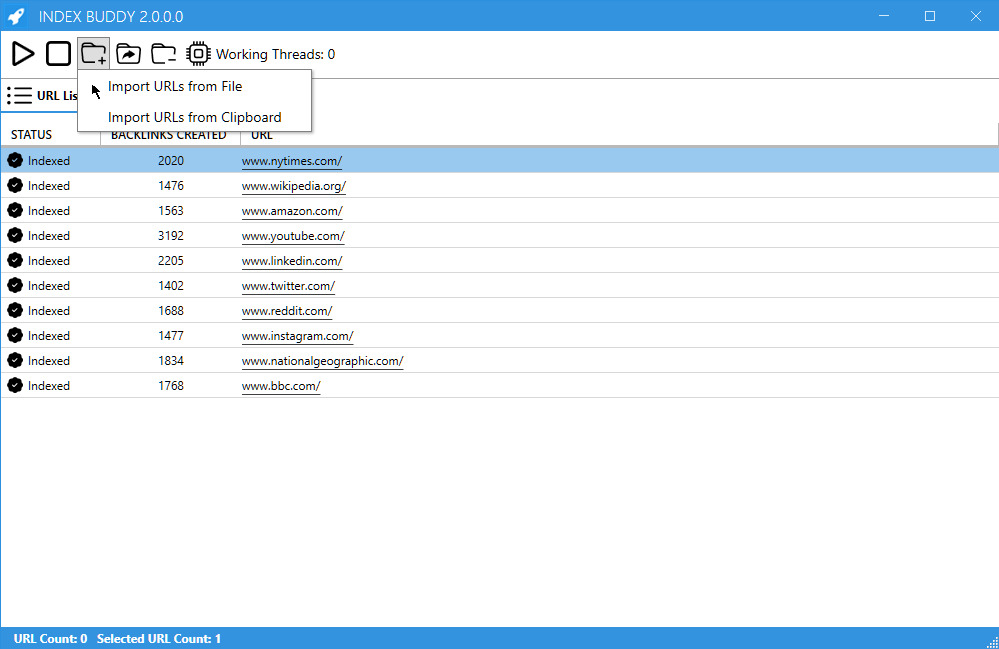
Task: Follow the www.nationalgeographic.com link
Action: pos(322,360)
